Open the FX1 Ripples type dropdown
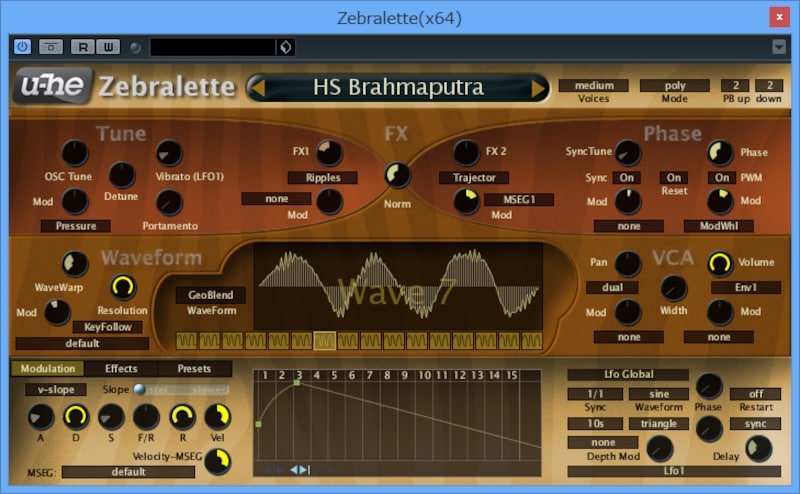The width and height of the screenshot is (800, 494). point(322,178)
